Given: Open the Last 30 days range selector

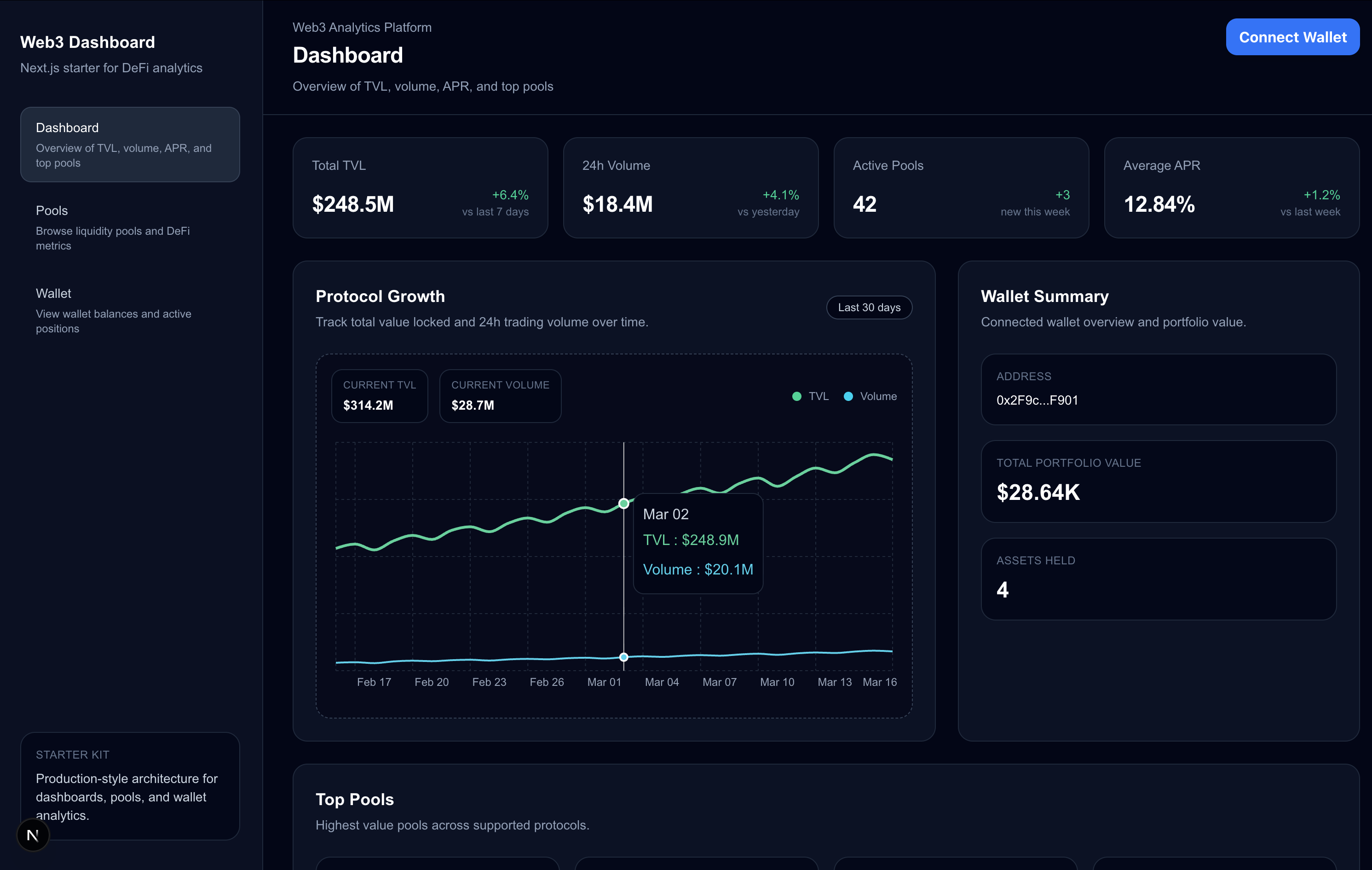Looking at the screenshot, I should [x=869, y=307].
